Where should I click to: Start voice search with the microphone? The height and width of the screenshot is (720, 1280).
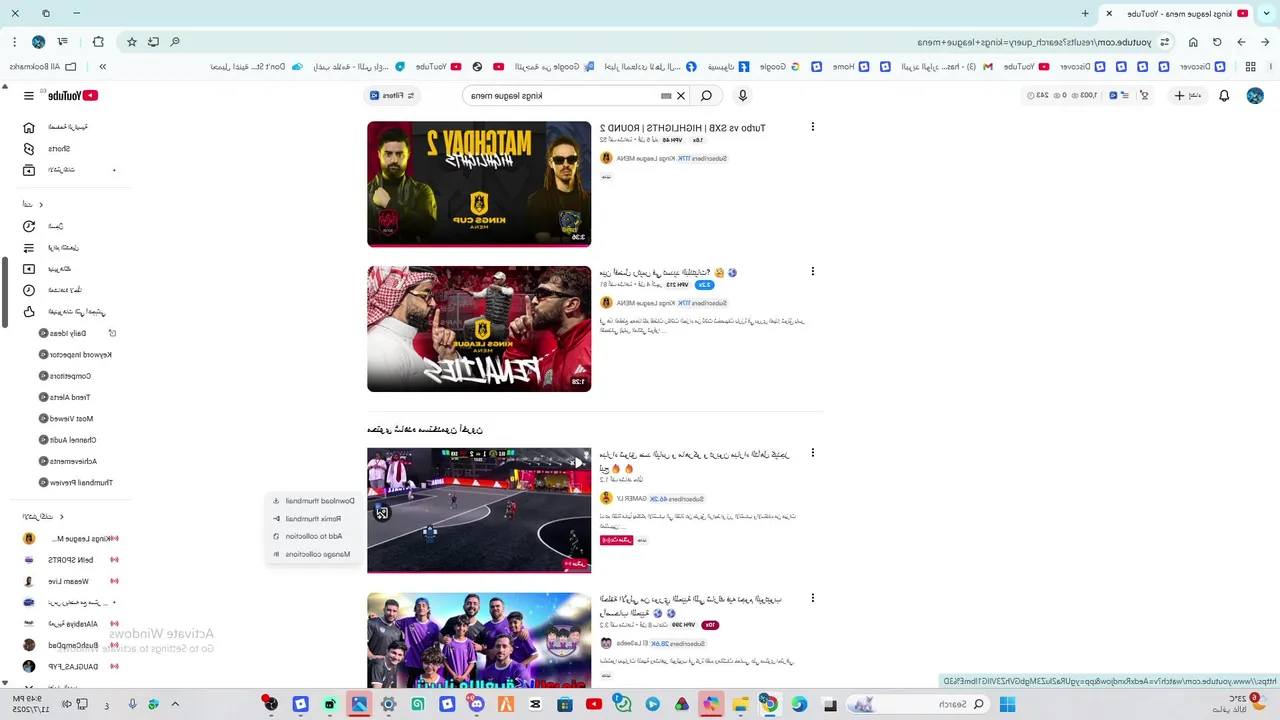(x=742, y=95)
